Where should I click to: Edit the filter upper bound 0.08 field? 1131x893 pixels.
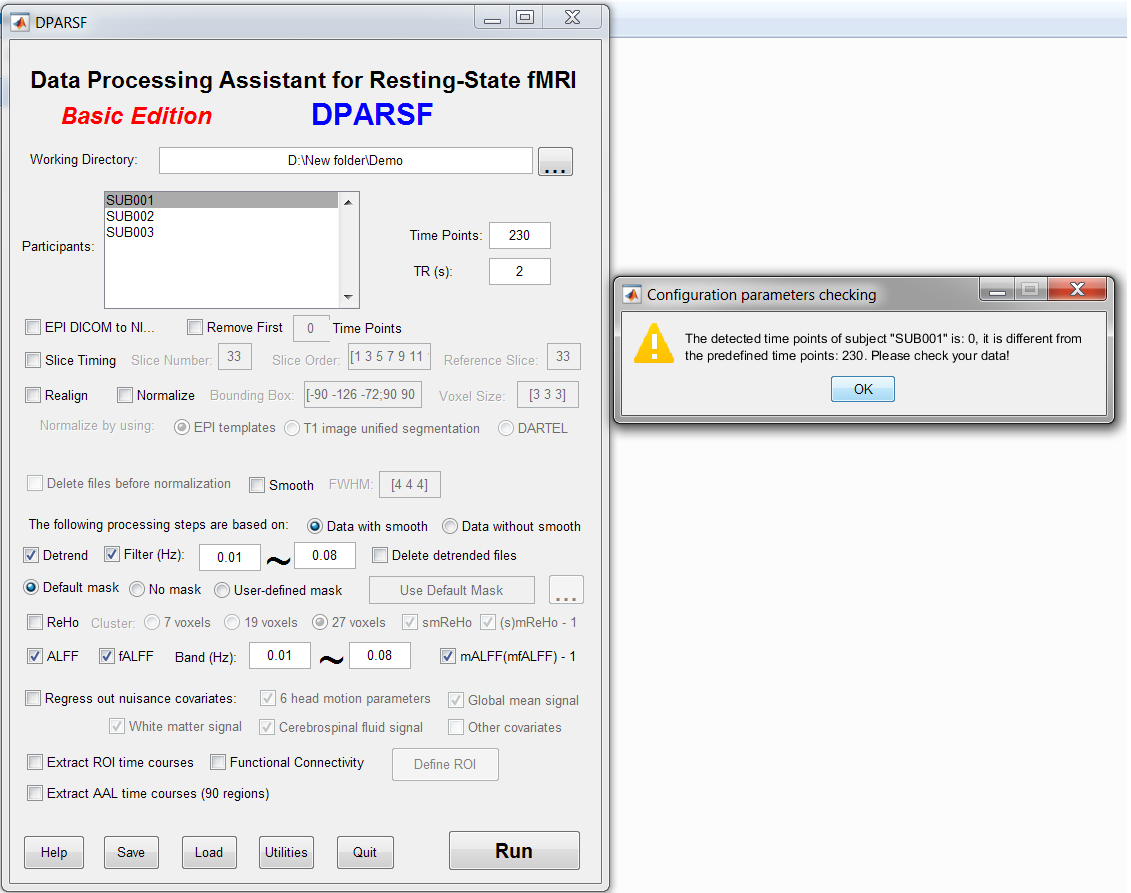[x=325, y=555]
